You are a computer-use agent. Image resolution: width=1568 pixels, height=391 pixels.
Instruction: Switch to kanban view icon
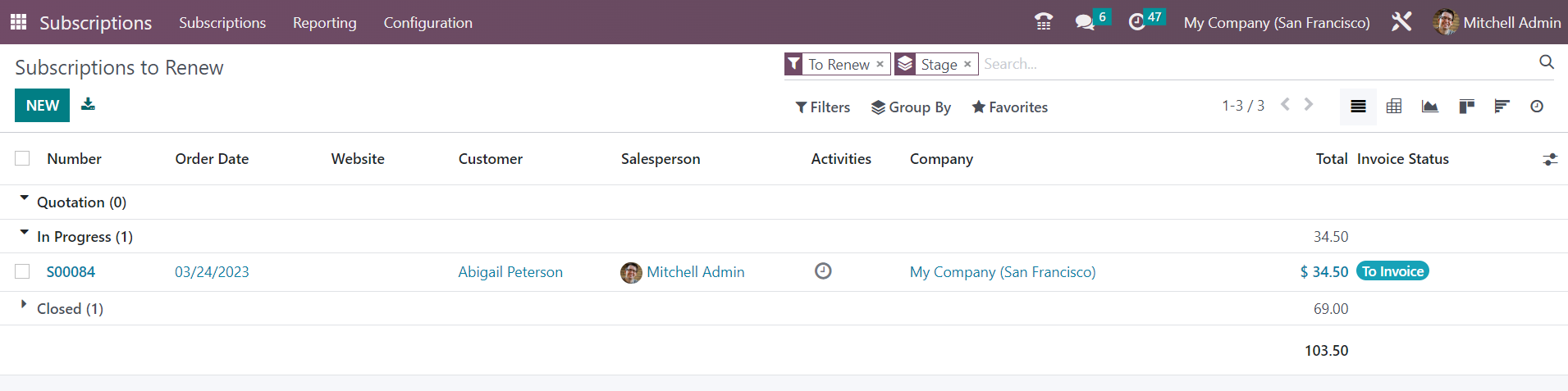pyautogui.click(x=1466, y=107)
